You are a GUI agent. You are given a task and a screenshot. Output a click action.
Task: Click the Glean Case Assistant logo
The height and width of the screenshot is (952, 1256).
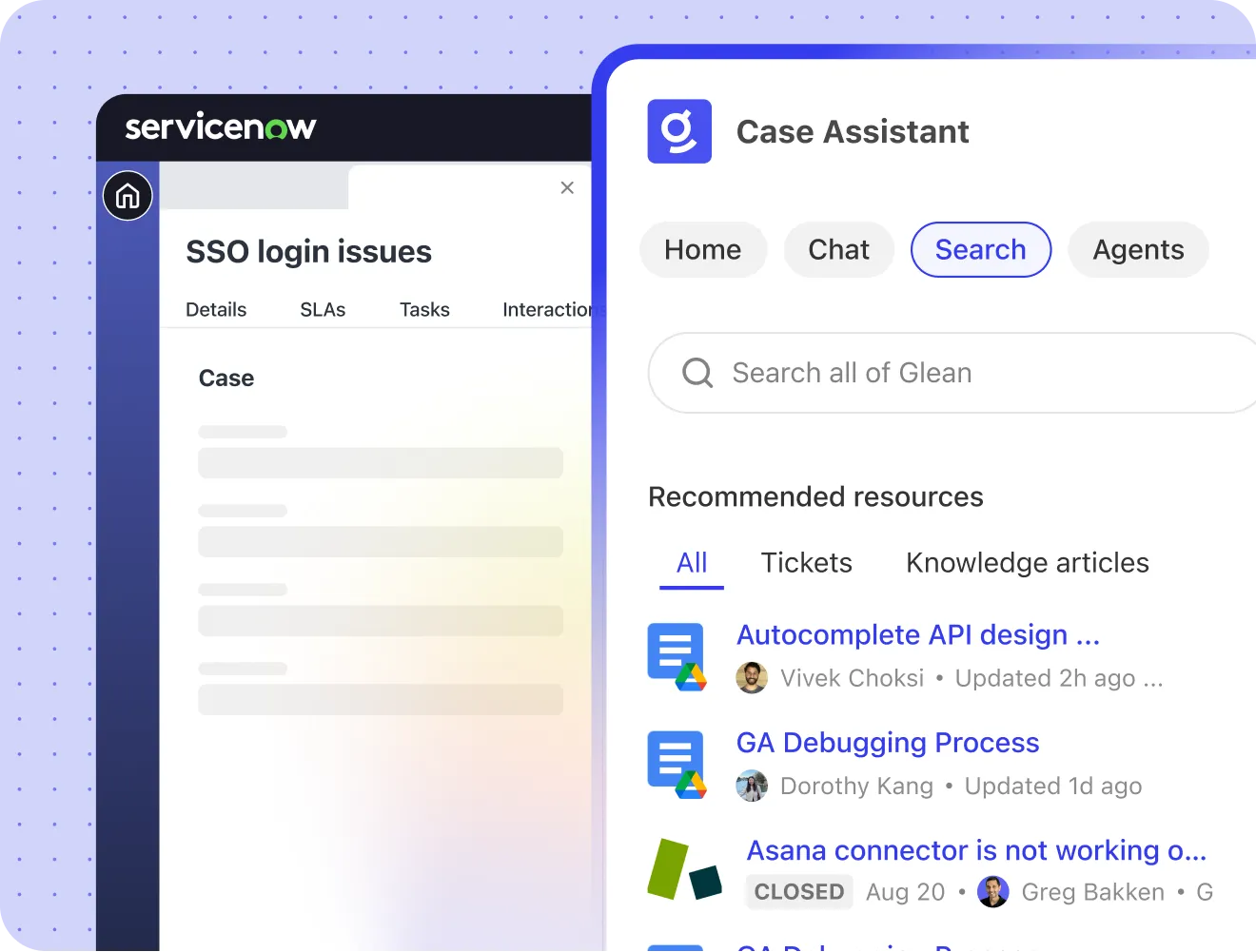click(679, 131)
